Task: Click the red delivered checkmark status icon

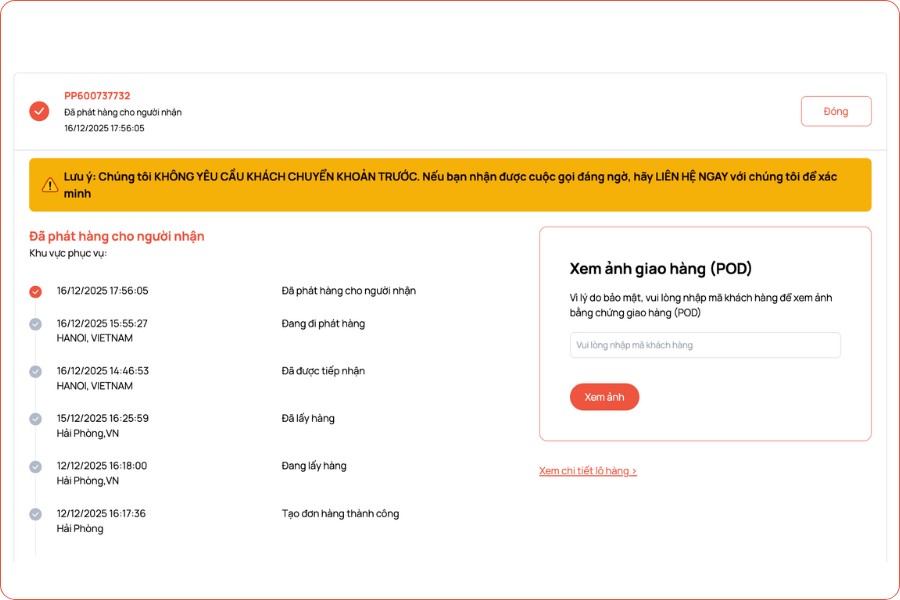Action: point(38,110)
